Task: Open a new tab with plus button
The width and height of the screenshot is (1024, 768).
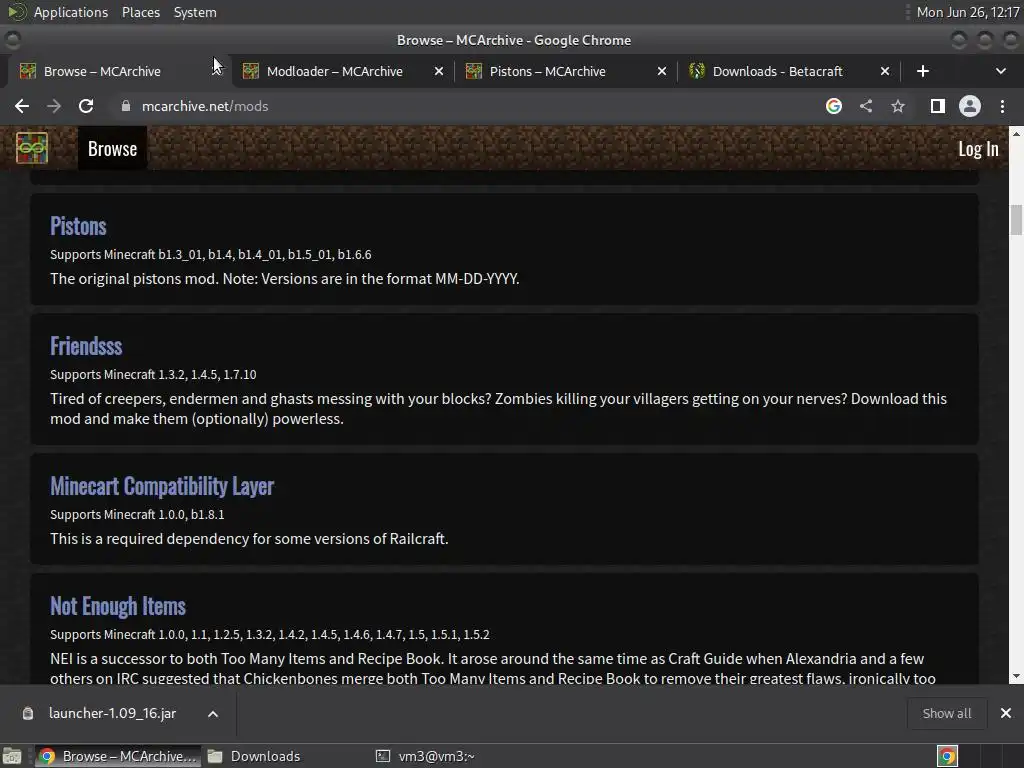Action: pos(923,71)
